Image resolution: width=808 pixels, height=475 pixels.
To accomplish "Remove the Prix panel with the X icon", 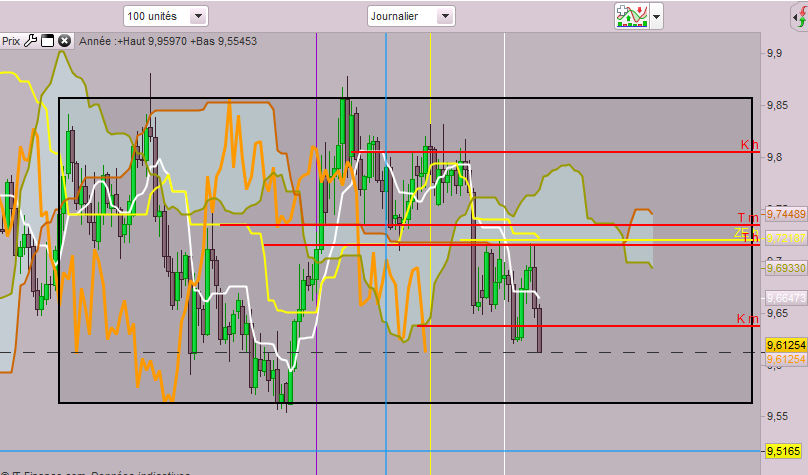I will pos(64,41).
